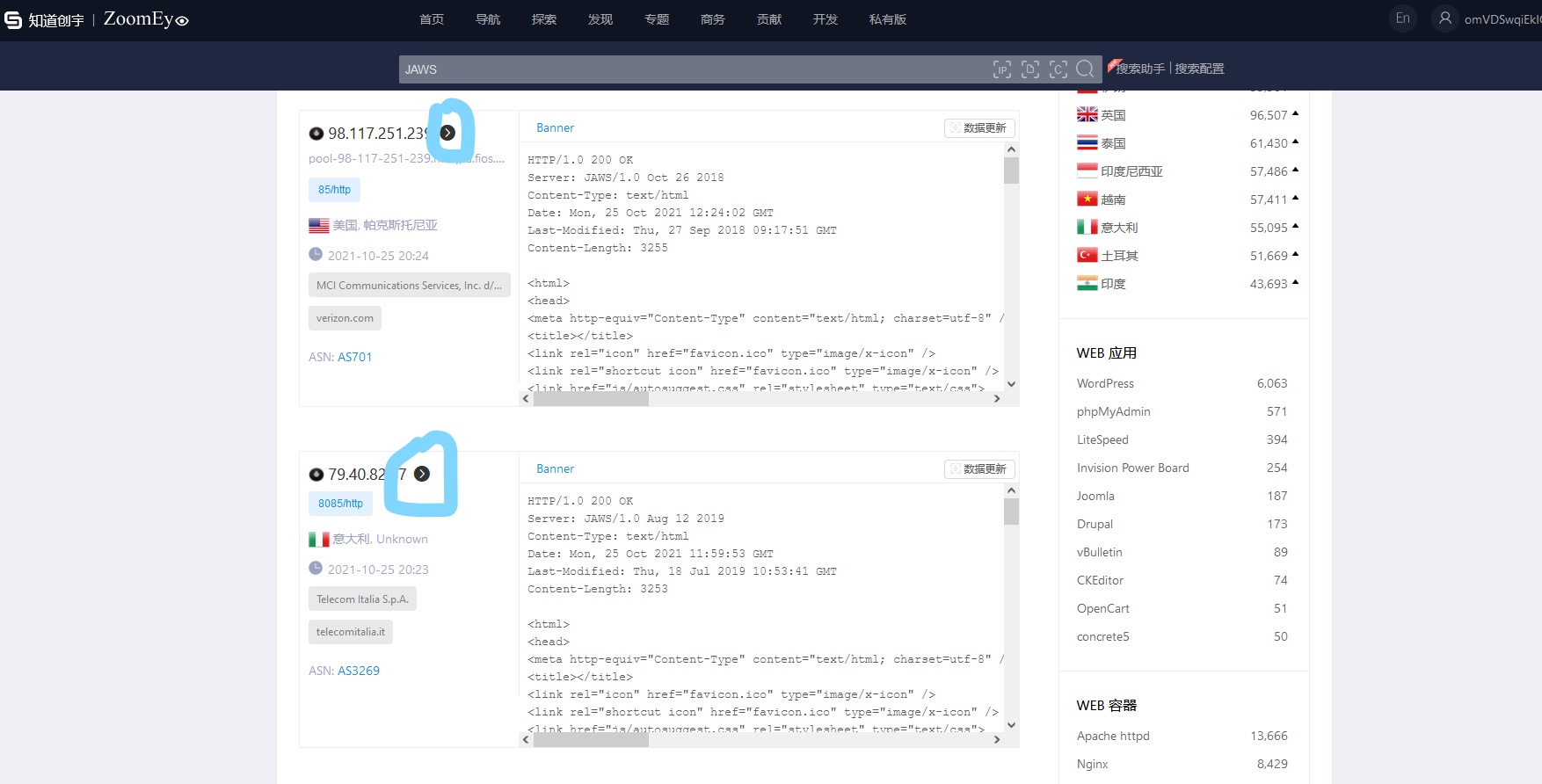Select the Banner tab of first result

click(x=556, y=127)
